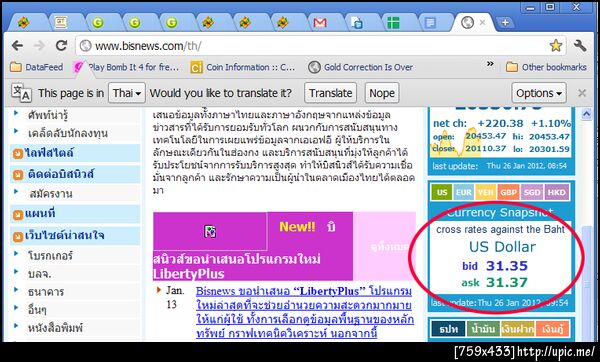Viewport: 600px width, 362px height.
Task: Click the อื่นๆ sidebar link
Action: pos(37,310)
